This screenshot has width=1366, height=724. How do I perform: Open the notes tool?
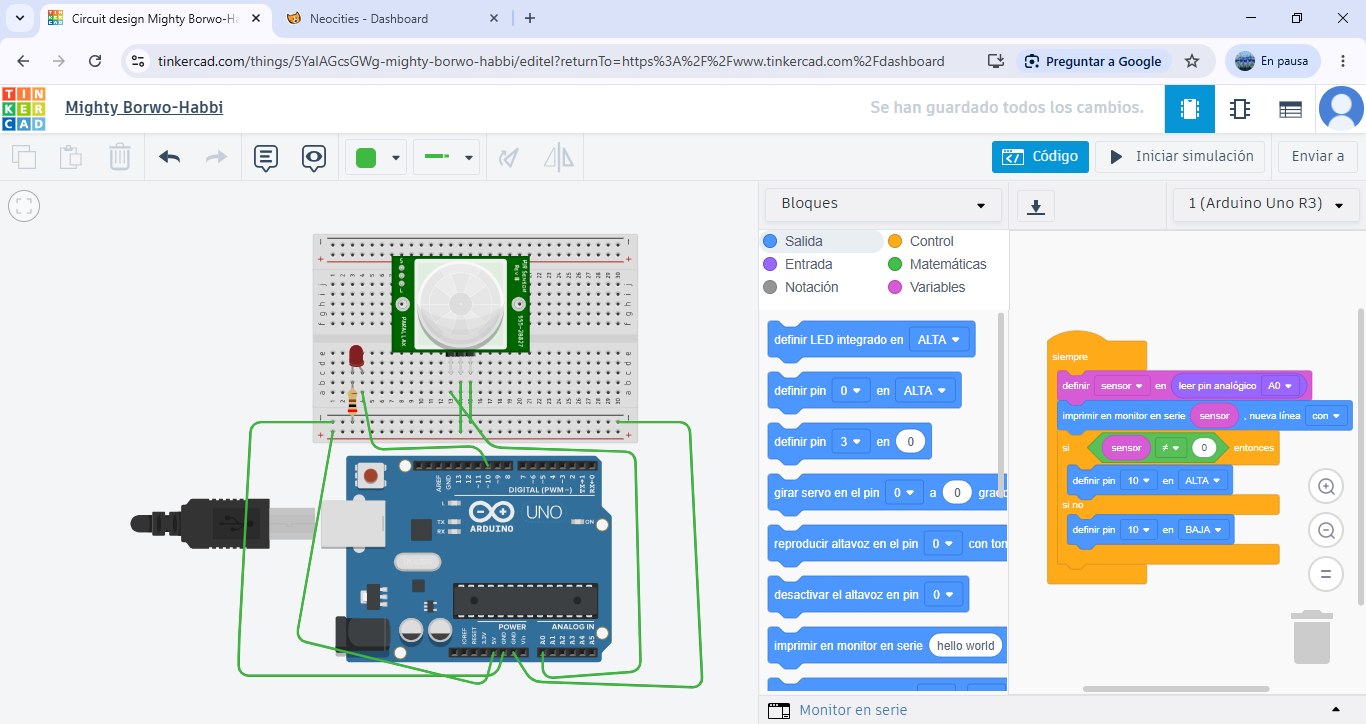pos(265,157)
